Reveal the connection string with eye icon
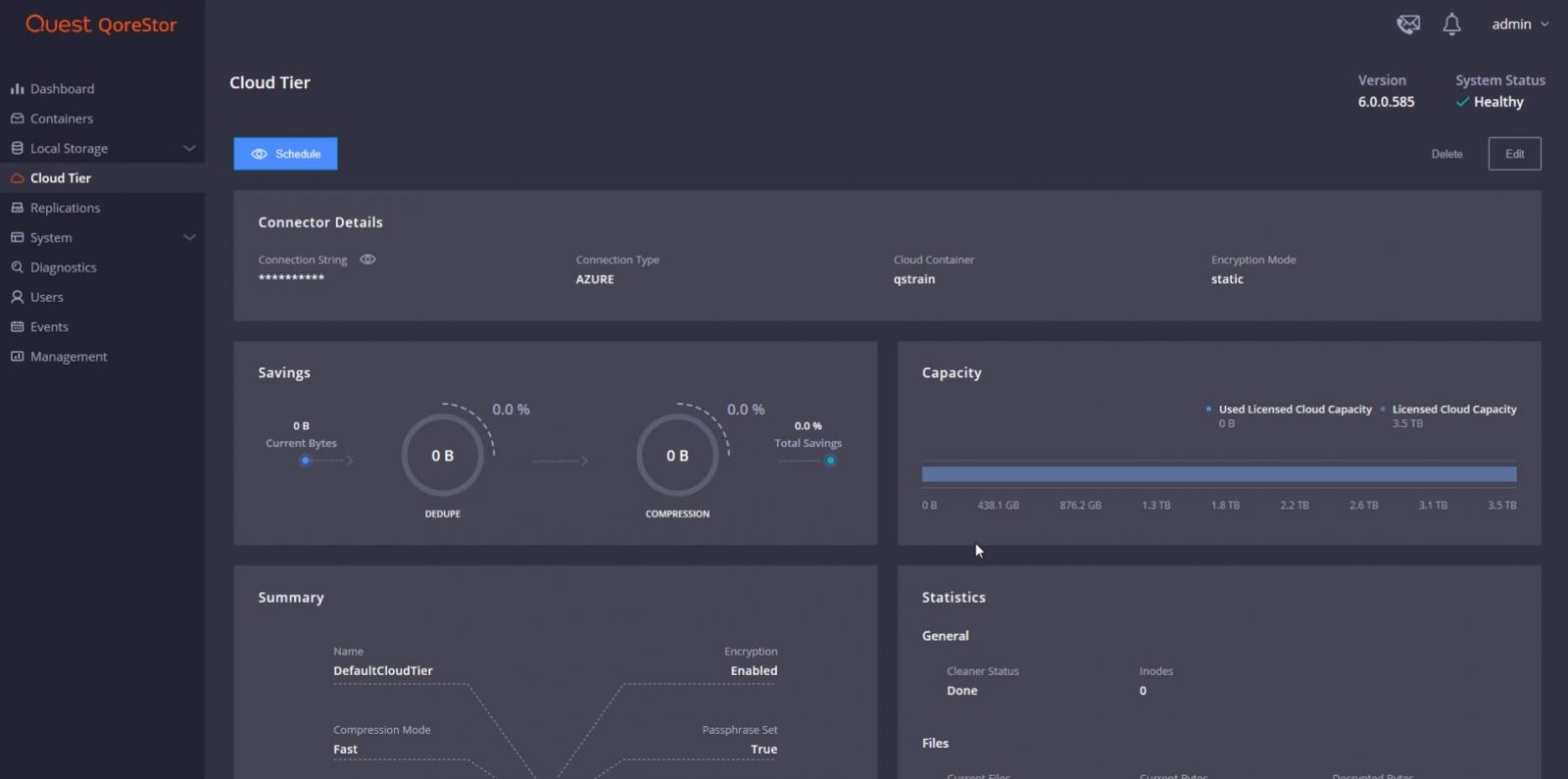1568x779 pixels. (x=367, y=260)
